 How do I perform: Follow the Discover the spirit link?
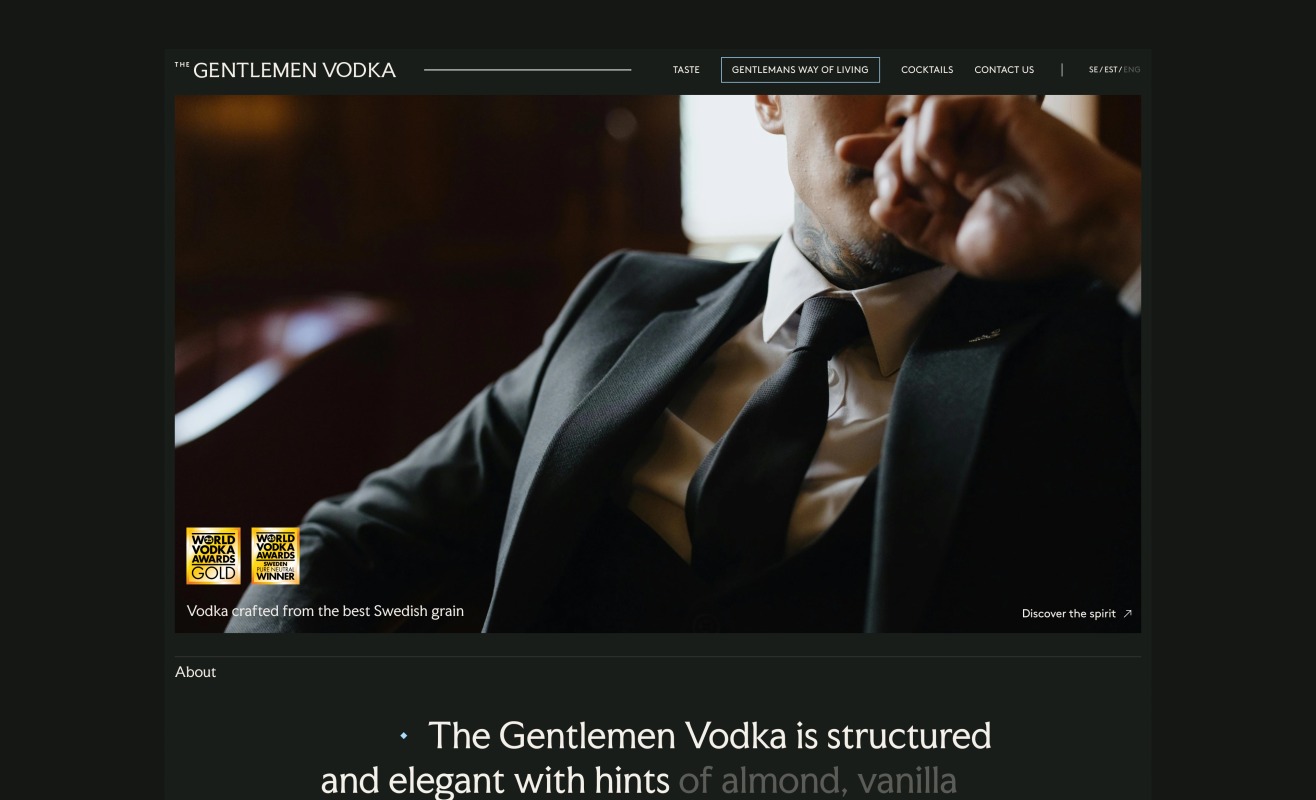(1069, 614)
